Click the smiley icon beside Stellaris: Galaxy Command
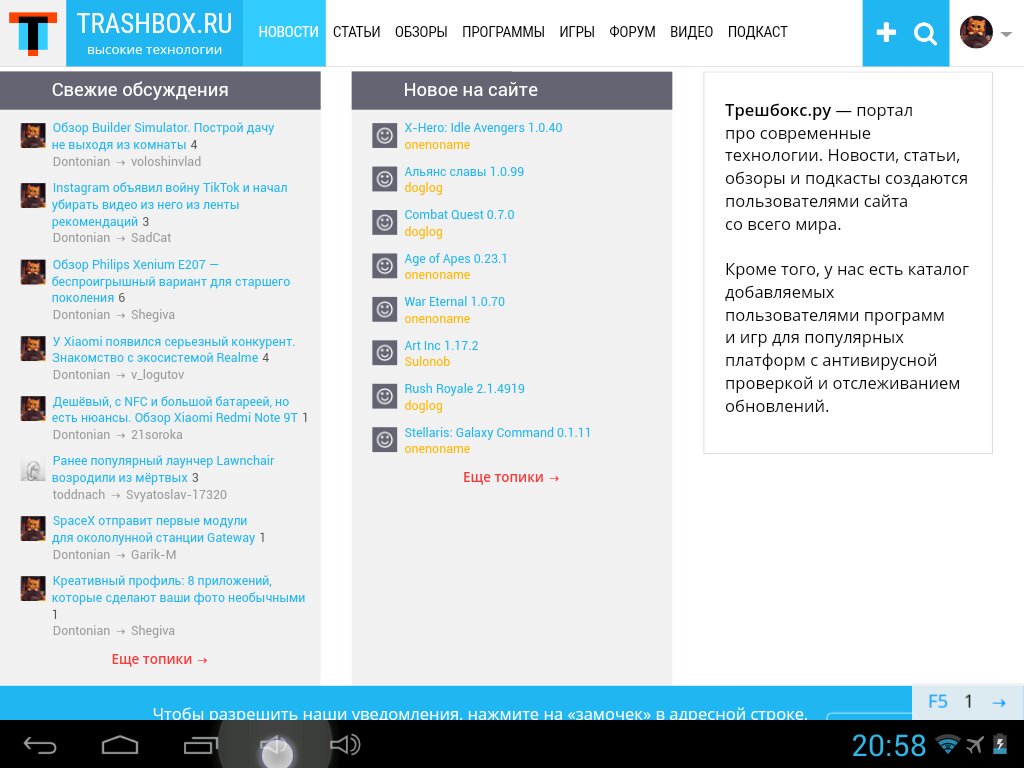This screenshot has height=768, width=1024. click(385, 440)
